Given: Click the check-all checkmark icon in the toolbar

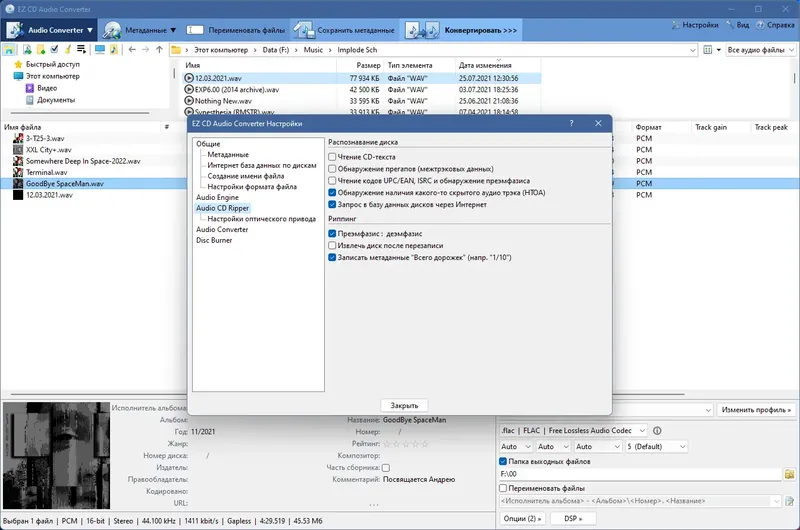Looking at the screenshot, I should coord(54,49).
